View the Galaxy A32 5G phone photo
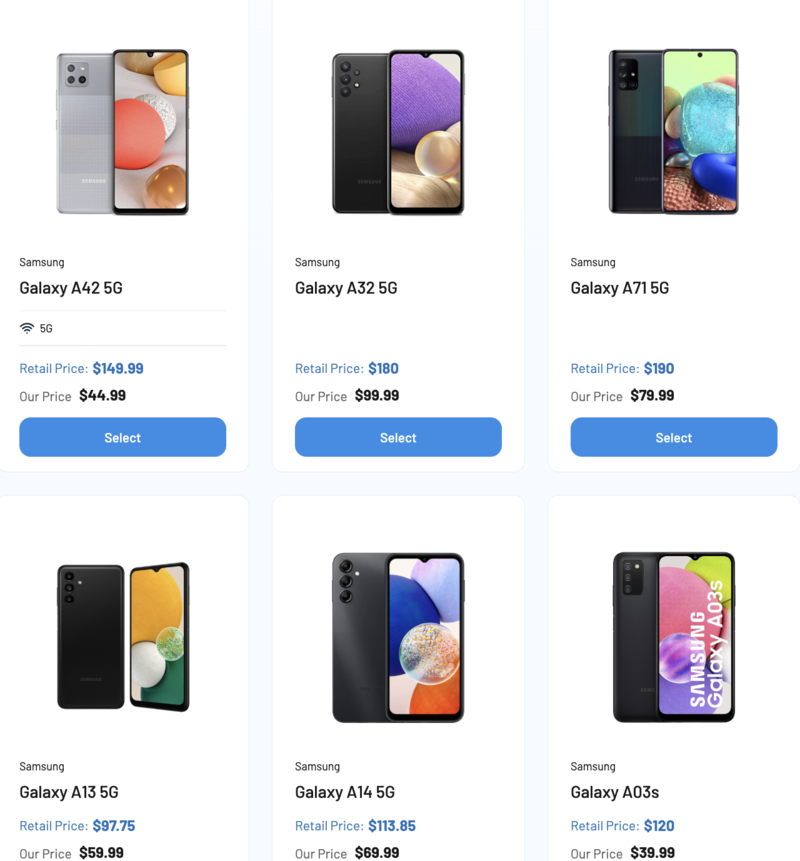Viewport: 800px width, 861px height. (398, 131)
